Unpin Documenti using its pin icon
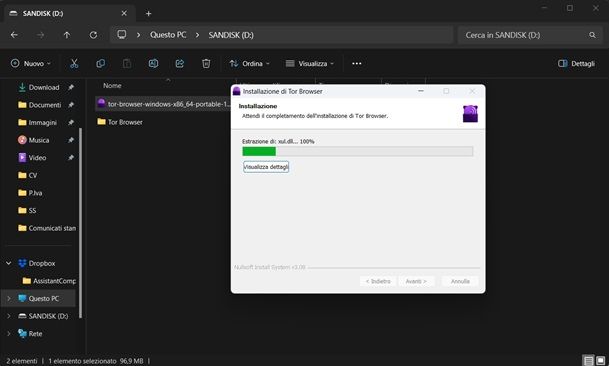This screenshot has height=366, width=610. click(71, 105)
